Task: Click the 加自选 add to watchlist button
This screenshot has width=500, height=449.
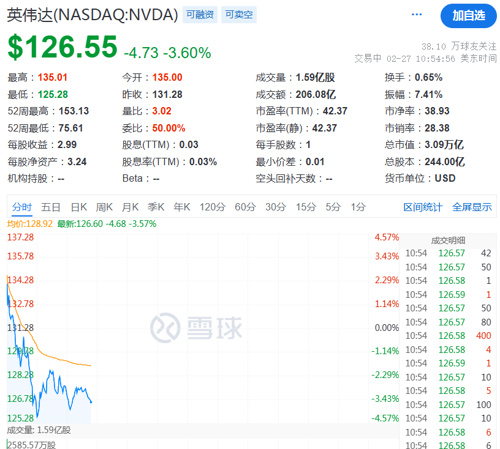Action: coord(468,16)
